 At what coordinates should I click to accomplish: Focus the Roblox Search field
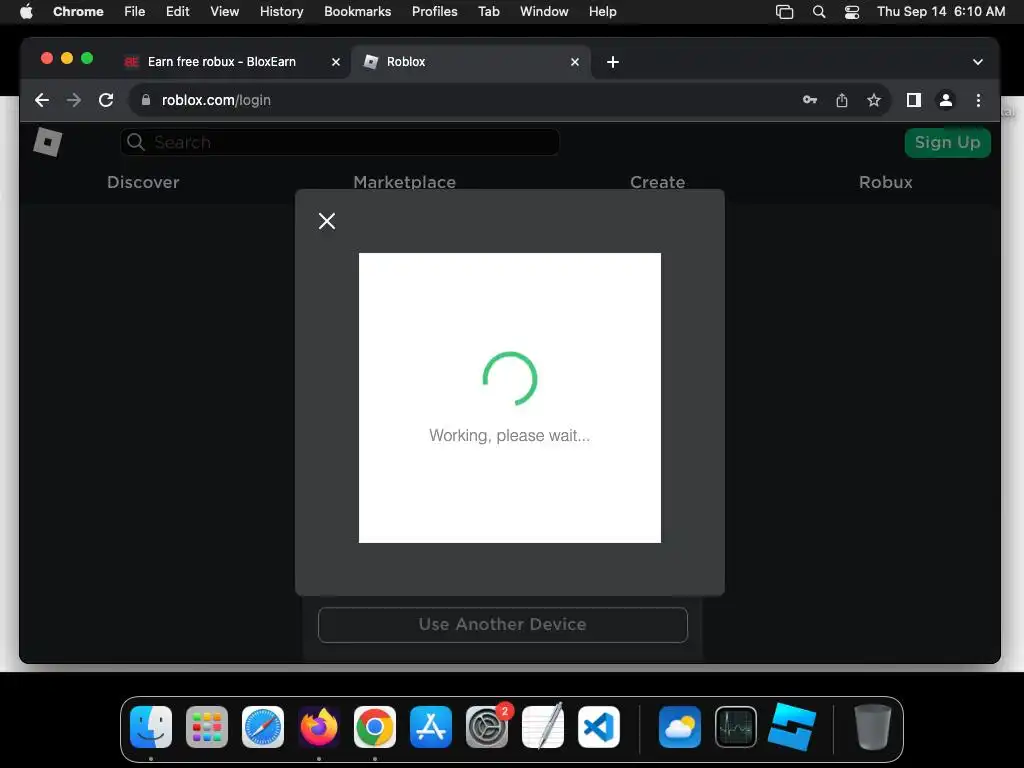[x=340, y=142]
